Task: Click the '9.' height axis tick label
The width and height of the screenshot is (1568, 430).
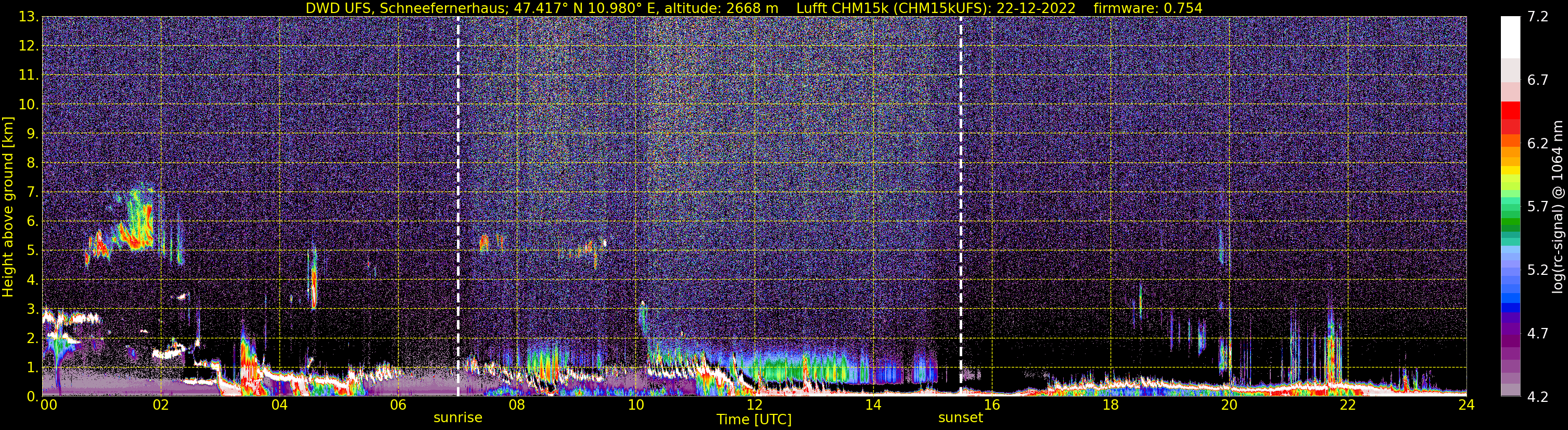Action: [32, 134]
